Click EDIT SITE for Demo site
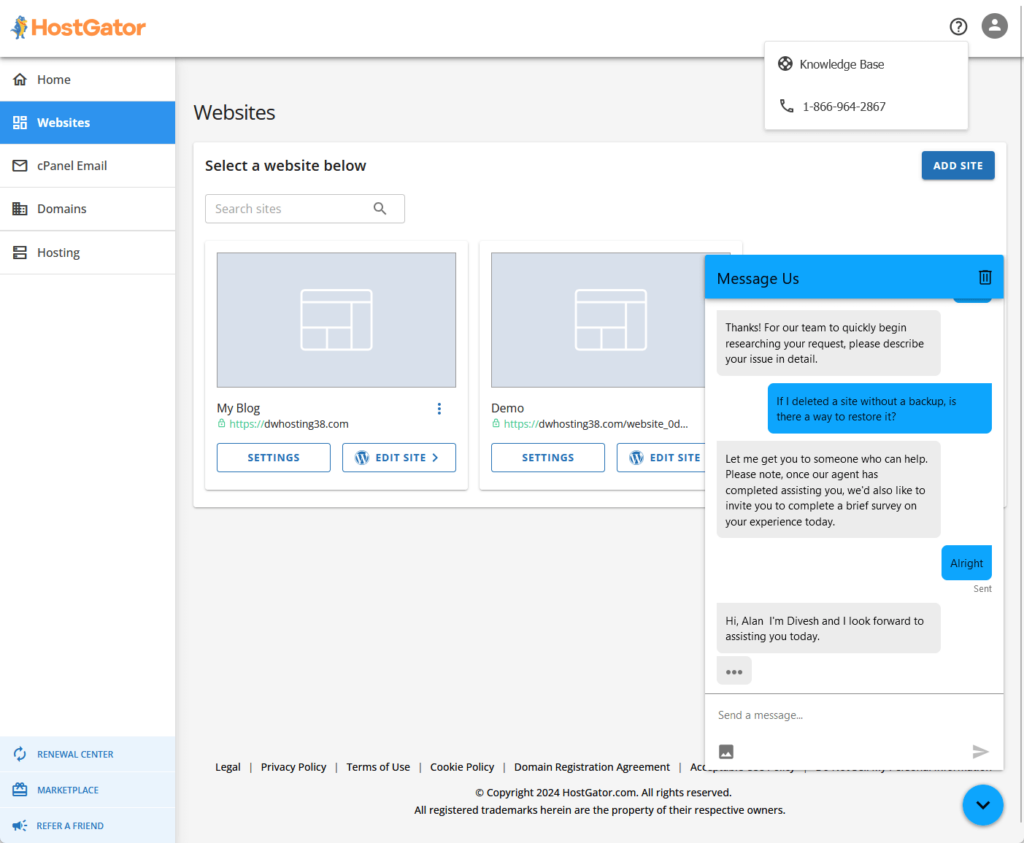This screenshot has width=1024, height=843. coord(661,458)
